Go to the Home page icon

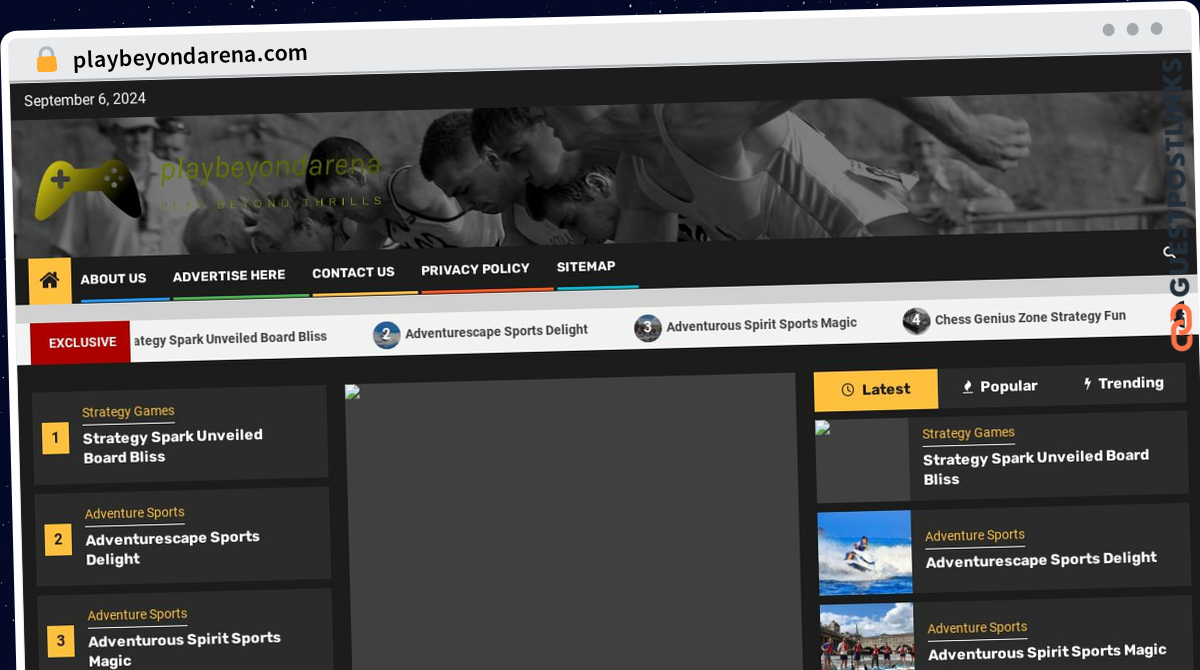point(50,281)
